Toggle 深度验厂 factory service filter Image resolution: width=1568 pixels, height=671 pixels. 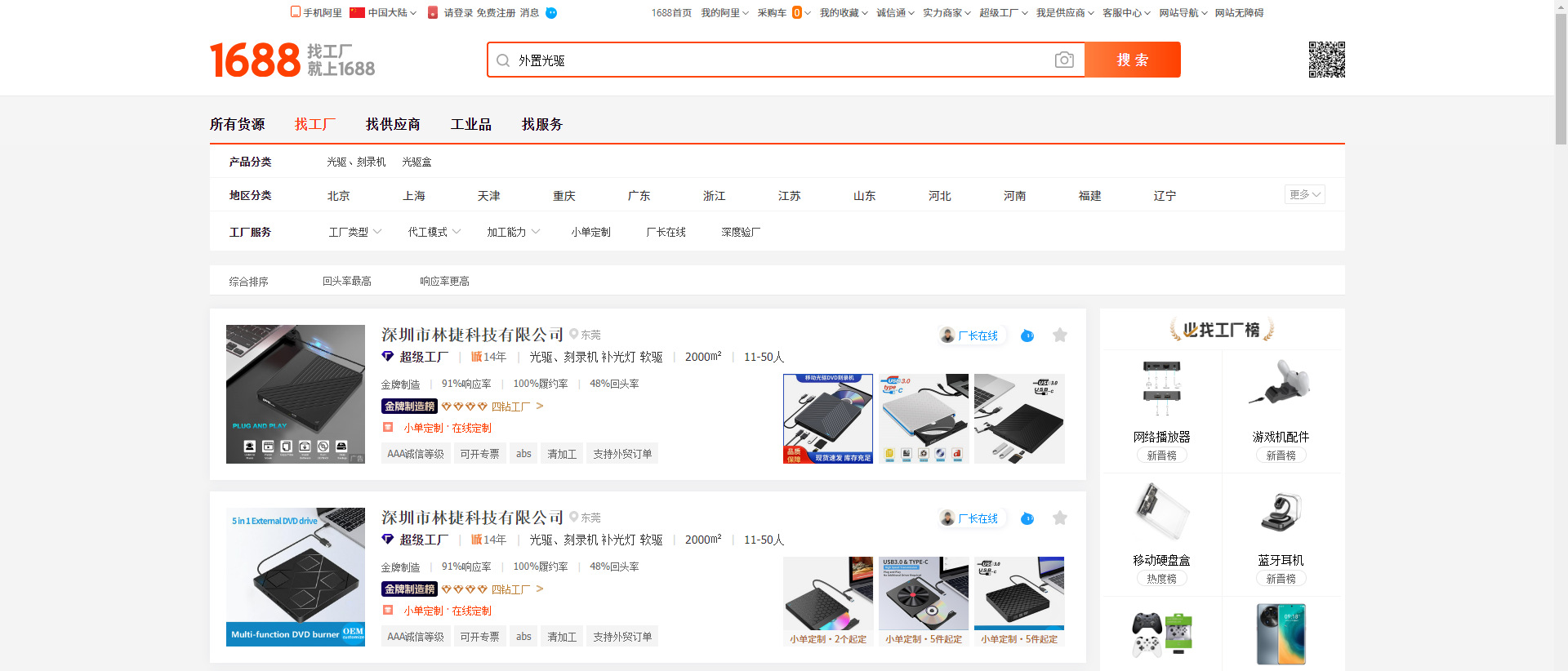click(x=742, y=232)
